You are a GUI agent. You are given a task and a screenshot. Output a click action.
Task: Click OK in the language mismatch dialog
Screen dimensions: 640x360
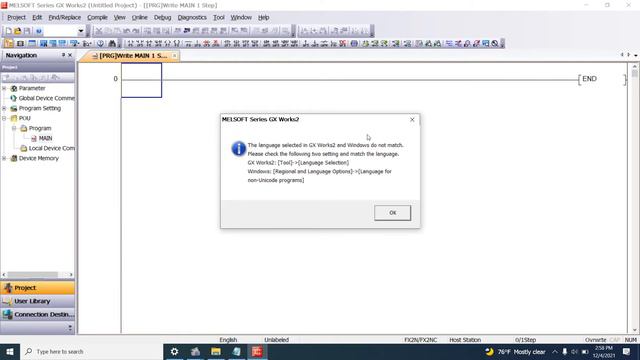pos(392,213)
